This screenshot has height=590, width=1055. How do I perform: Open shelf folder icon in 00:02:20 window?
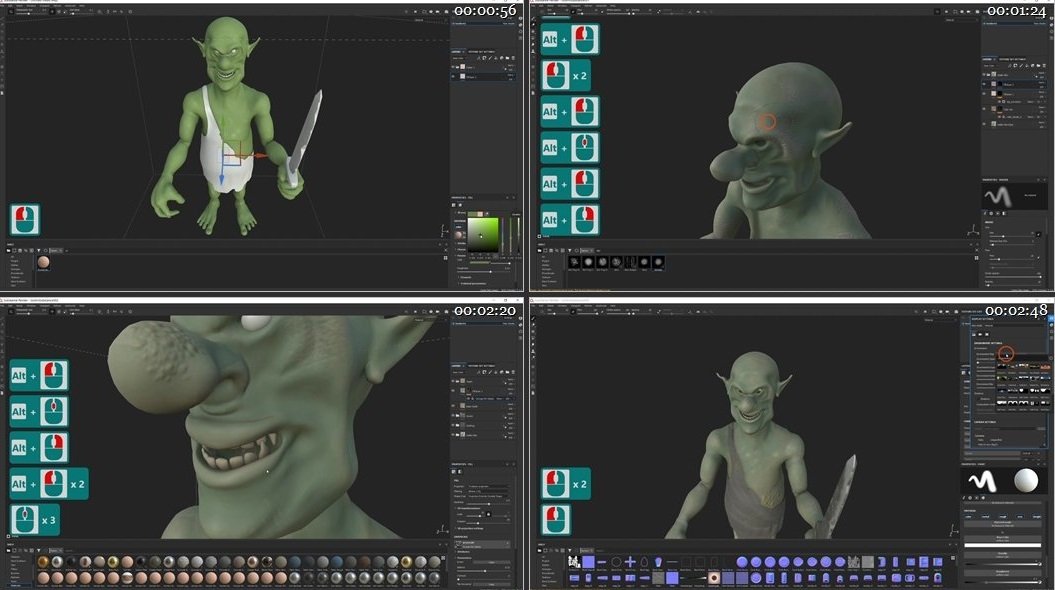8,550
